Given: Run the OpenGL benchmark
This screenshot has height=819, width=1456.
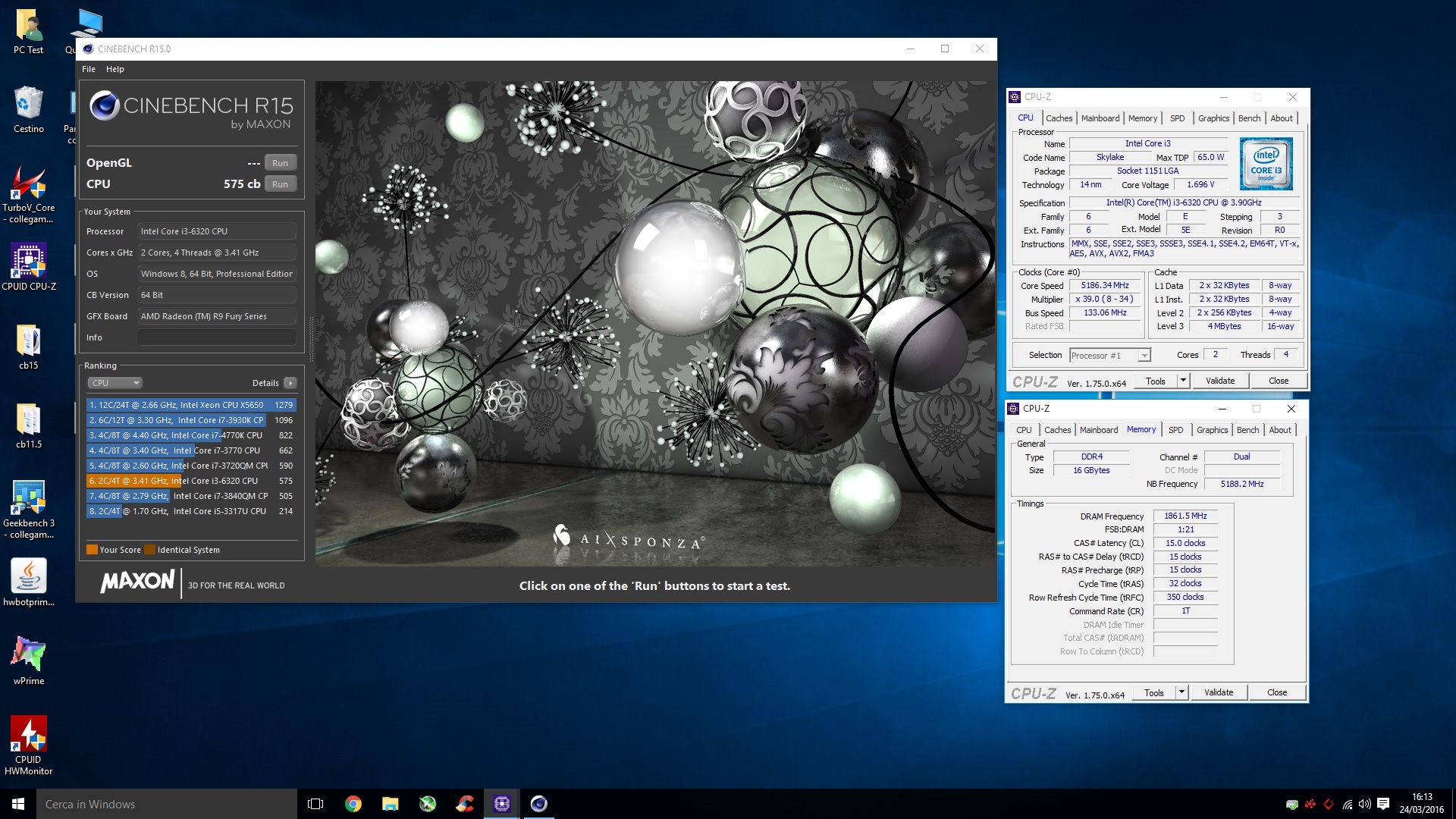Looking at the screenshot, I should (281, 163).
